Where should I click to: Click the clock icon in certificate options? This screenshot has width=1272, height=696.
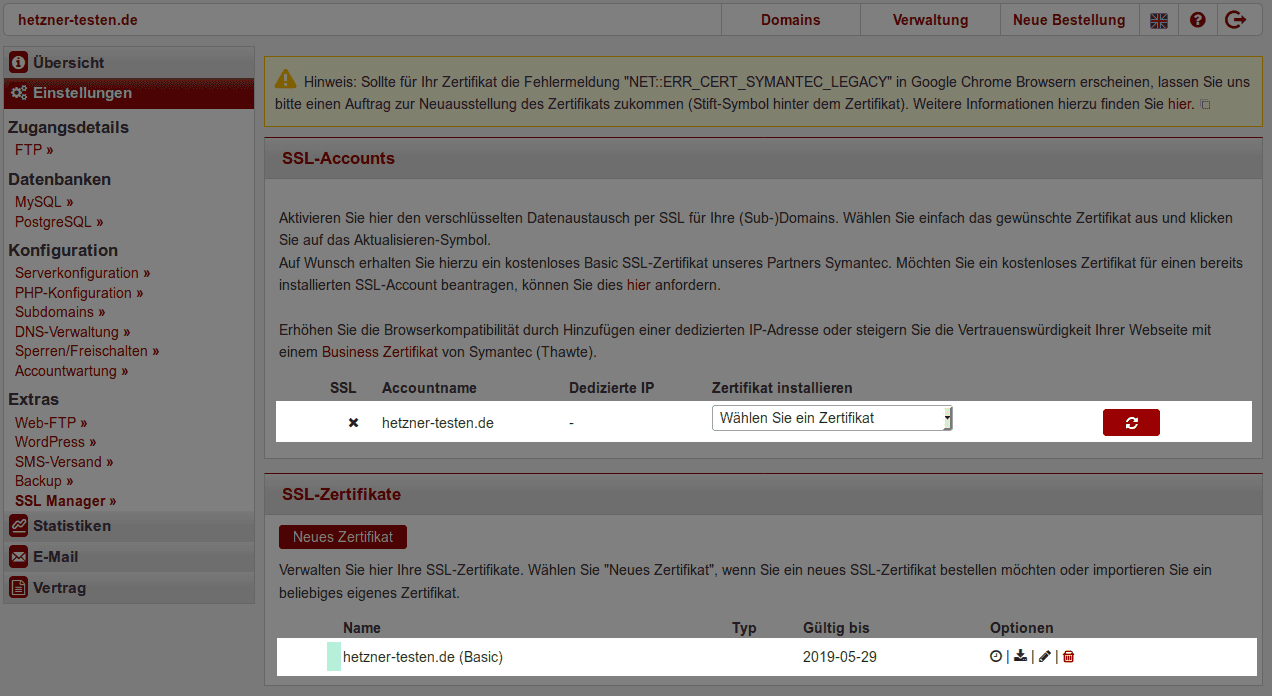(x=996, y=656)
